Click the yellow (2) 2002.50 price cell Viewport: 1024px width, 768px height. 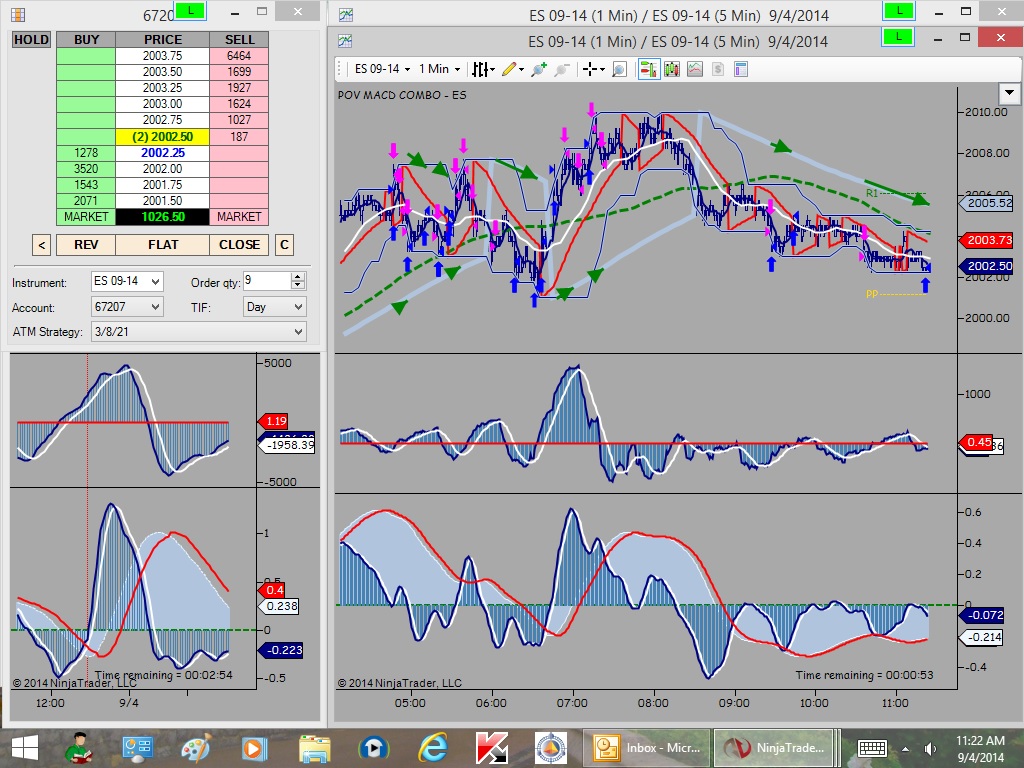coord(163,136)
